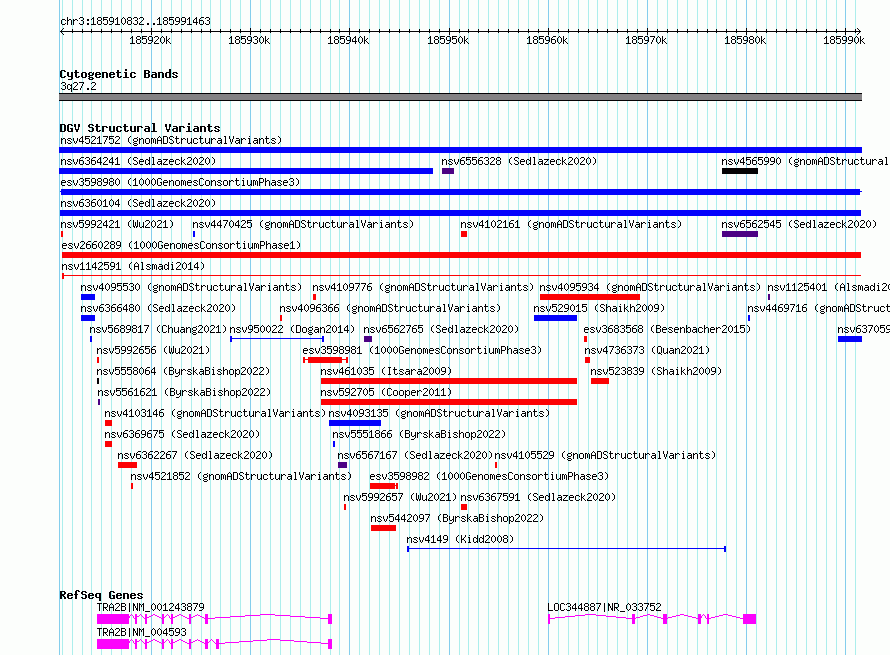This screenshot has width=890, height=655.
Task: Click the 185950k ruler tick label
Action: coord(448,40)
